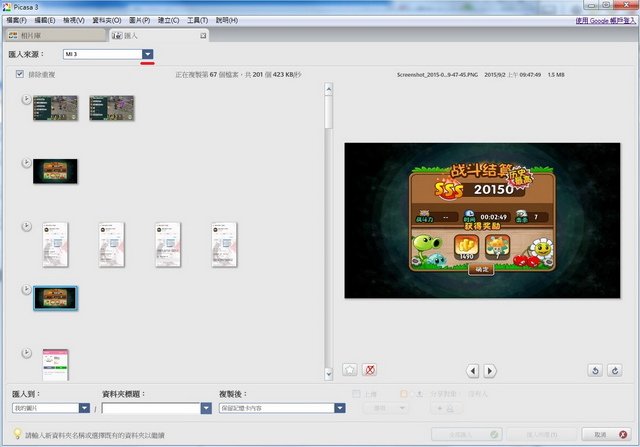This screenshot has height=447, width=640.
Task: Expand the 匯入來源 MI 3 device dropdown
Action: click(147, 54)
